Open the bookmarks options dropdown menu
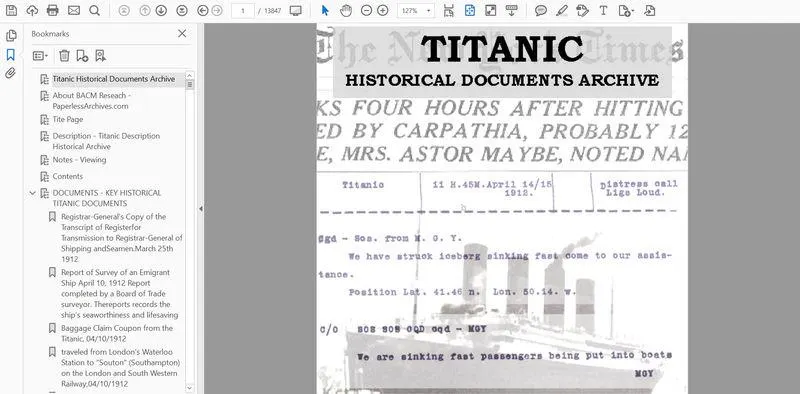 tap(40, 56)
